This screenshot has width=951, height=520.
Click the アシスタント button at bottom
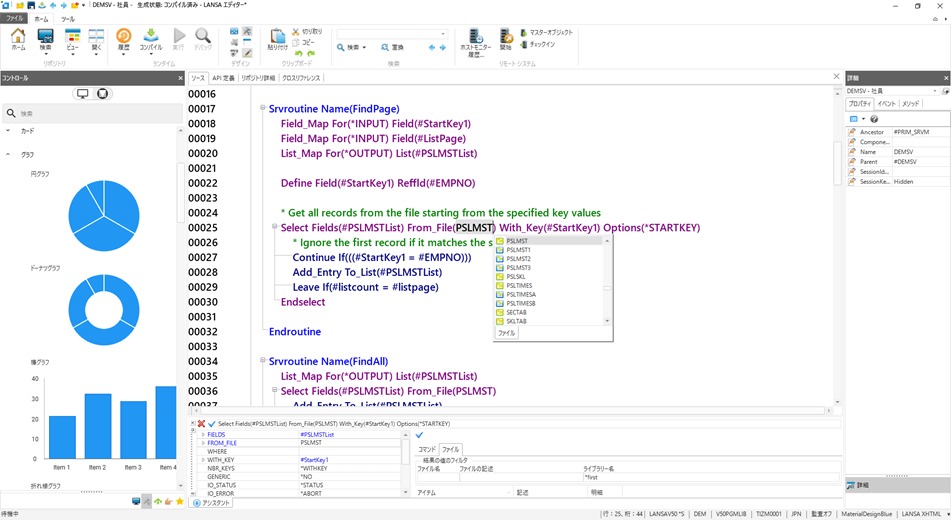coord(212,503)
